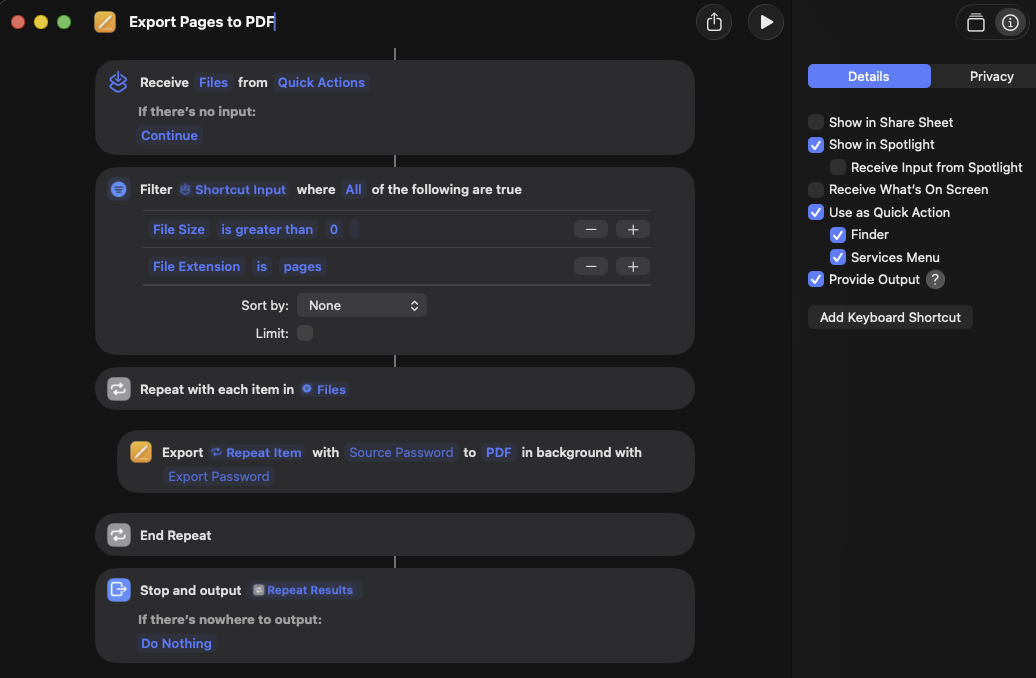Change the File Extension property token
The image size is (1036, 678).
click(196, 266)
